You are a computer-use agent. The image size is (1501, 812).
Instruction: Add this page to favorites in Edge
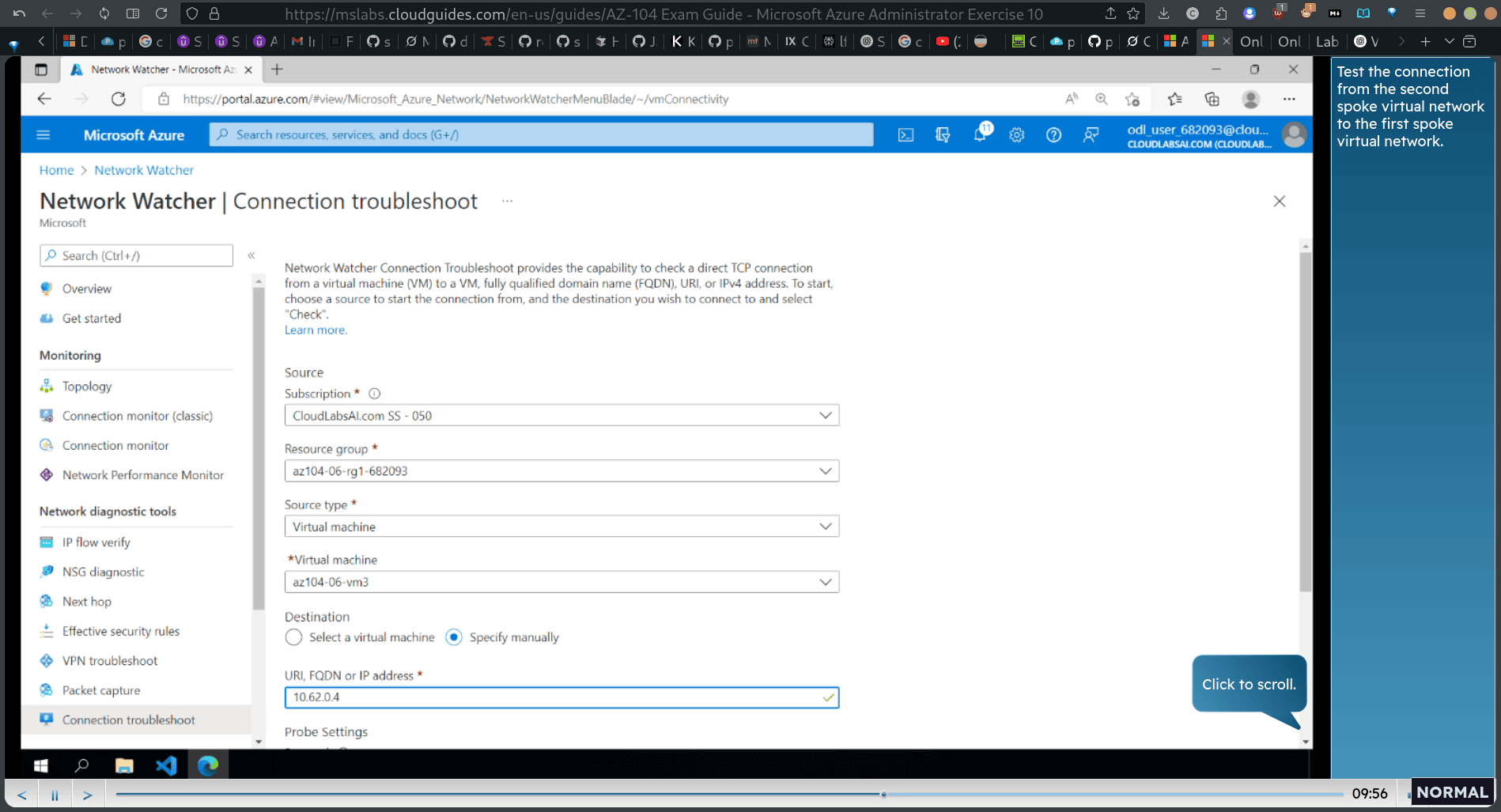tap(1132, 99)
